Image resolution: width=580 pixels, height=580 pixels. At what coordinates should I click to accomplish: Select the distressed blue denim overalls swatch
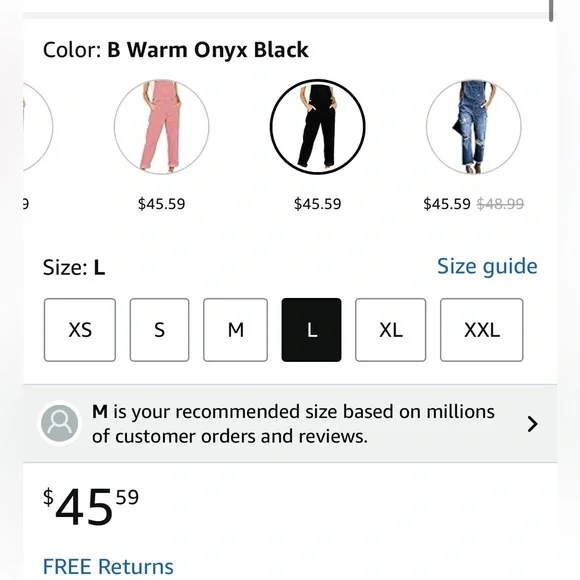(473, 127)
